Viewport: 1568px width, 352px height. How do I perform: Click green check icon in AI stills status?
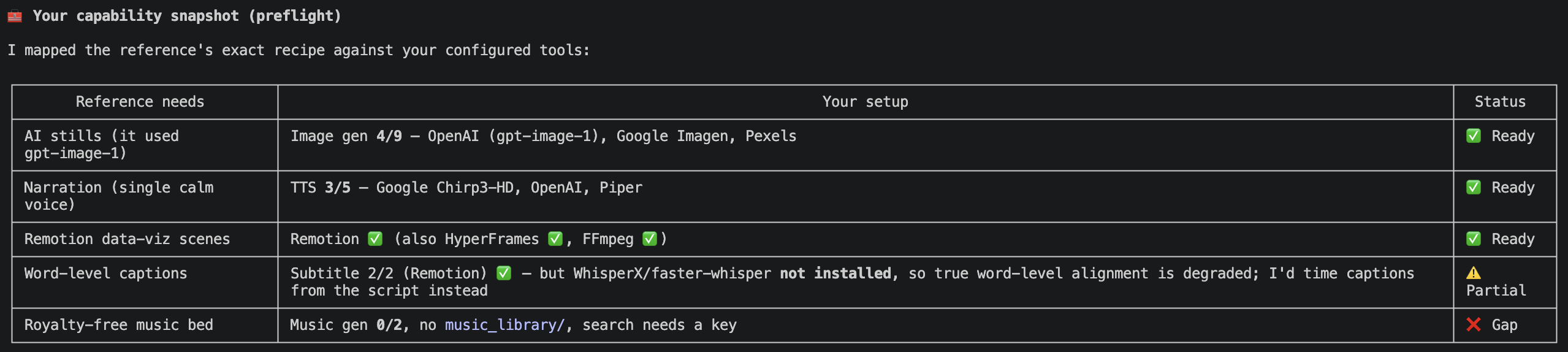[x=1474, y=136]
